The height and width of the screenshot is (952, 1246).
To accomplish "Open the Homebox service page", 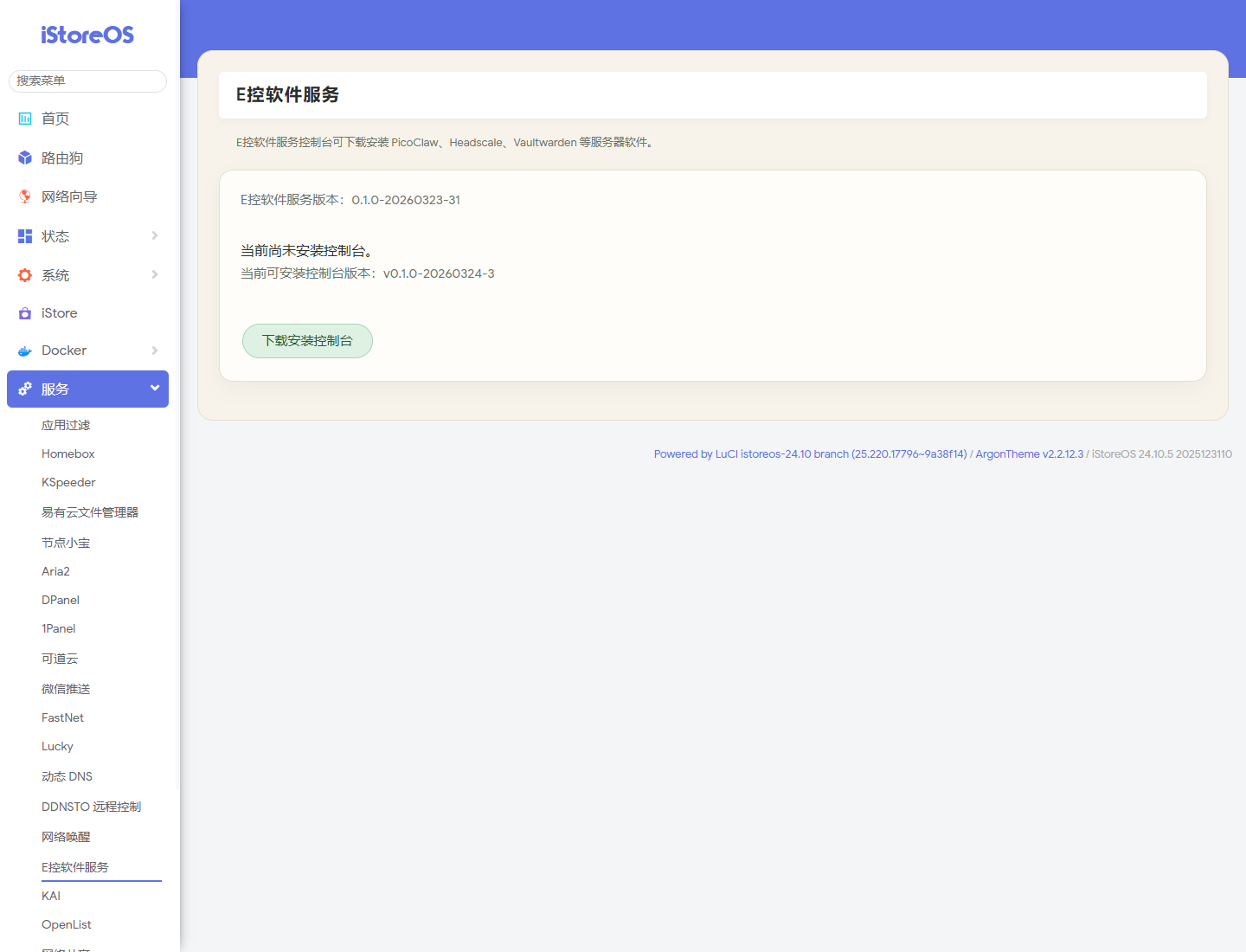I will [x=68, y=453].
